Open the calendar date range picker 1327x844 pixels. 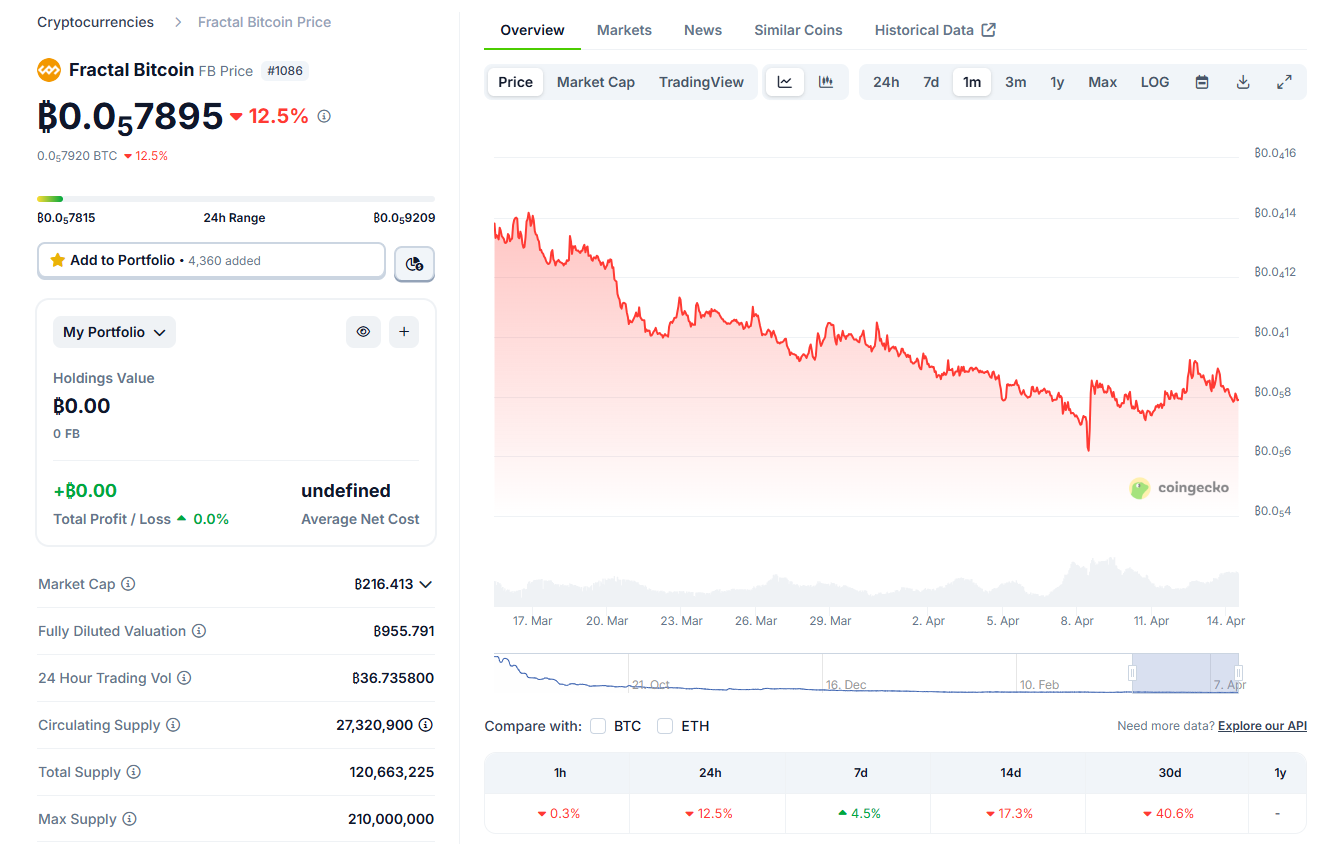click(x=1202, y=82)
